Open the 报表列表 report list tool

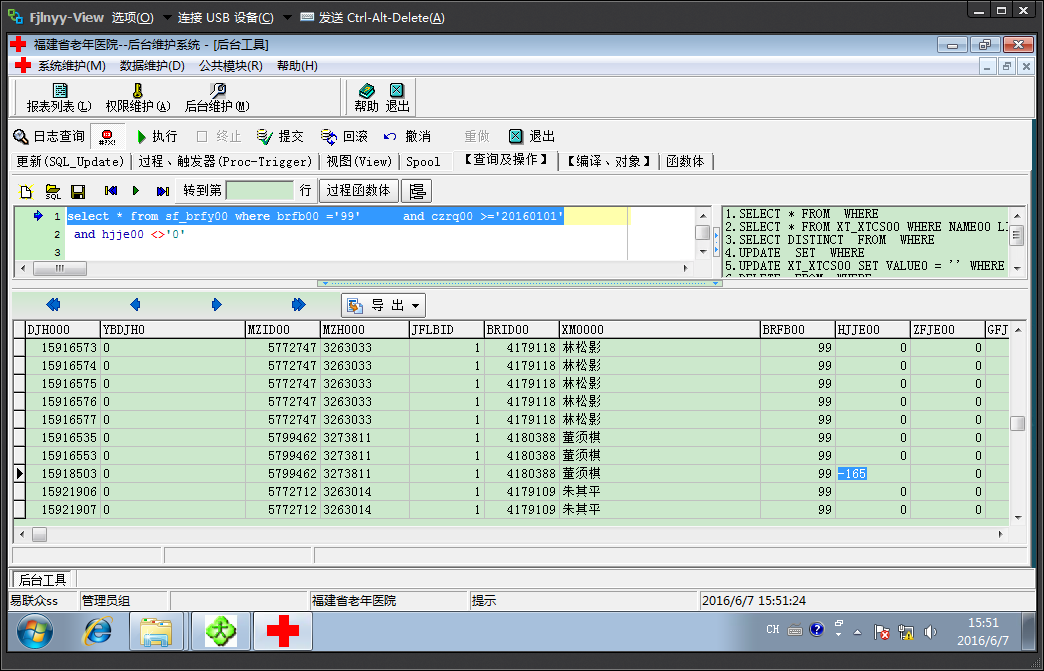[x=59, y=98]
